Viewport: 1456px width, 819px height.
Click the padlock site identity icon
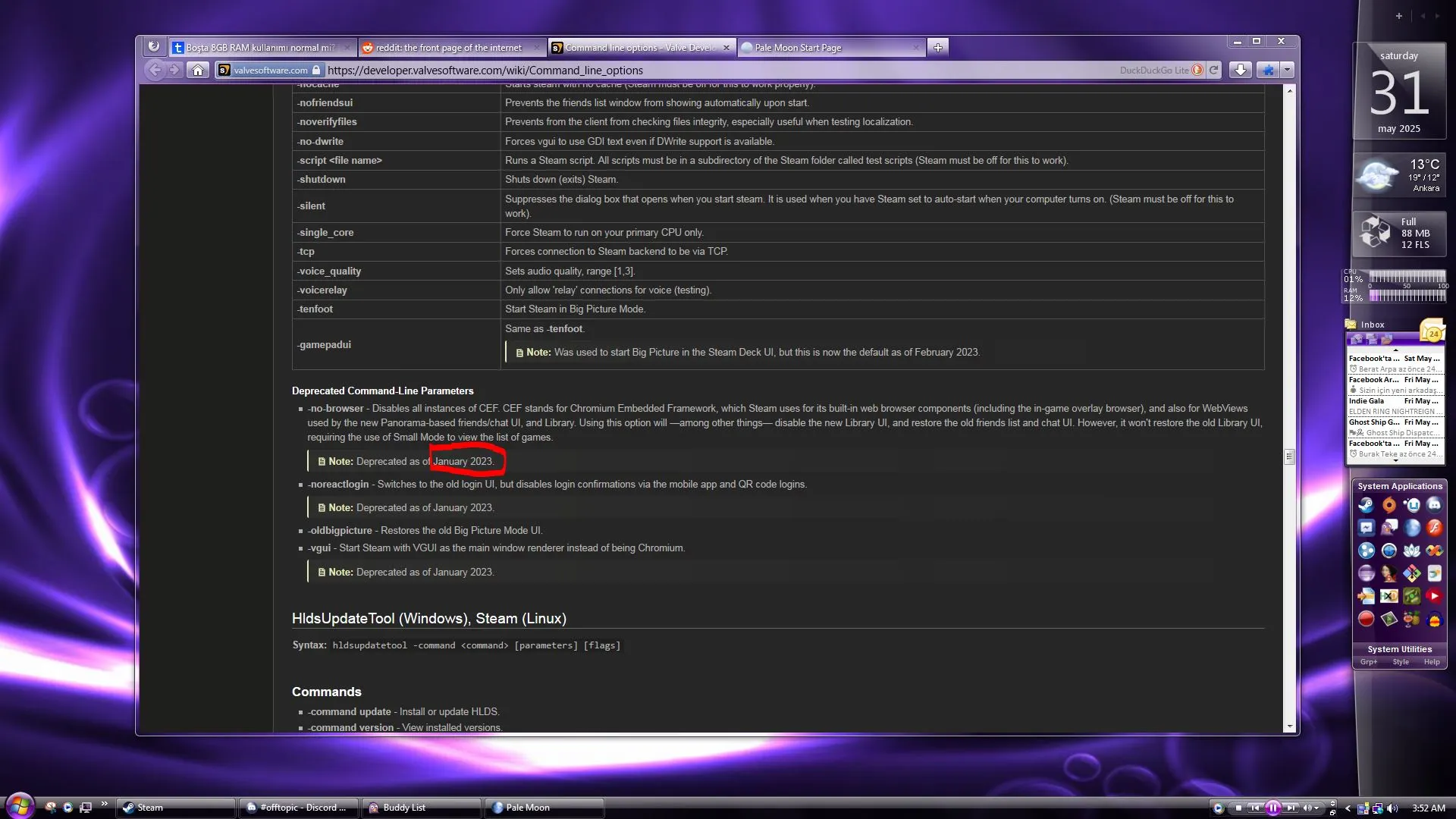click(316, 70)
